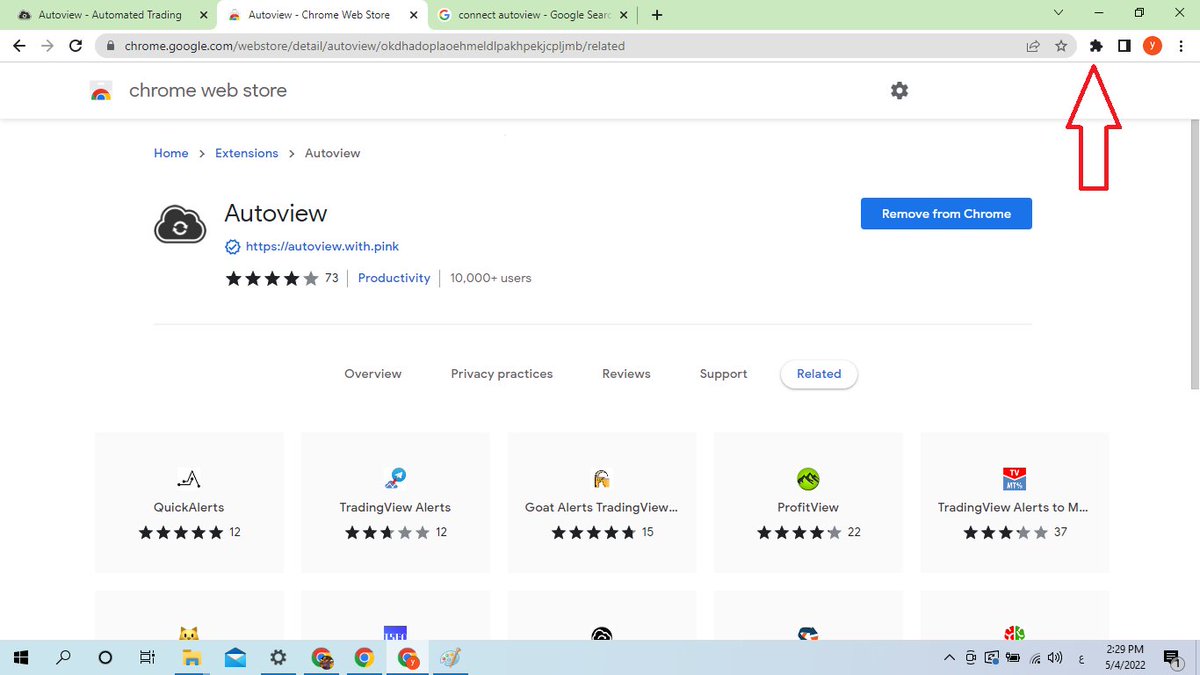Click the address bar URL

tap(375, 46)
